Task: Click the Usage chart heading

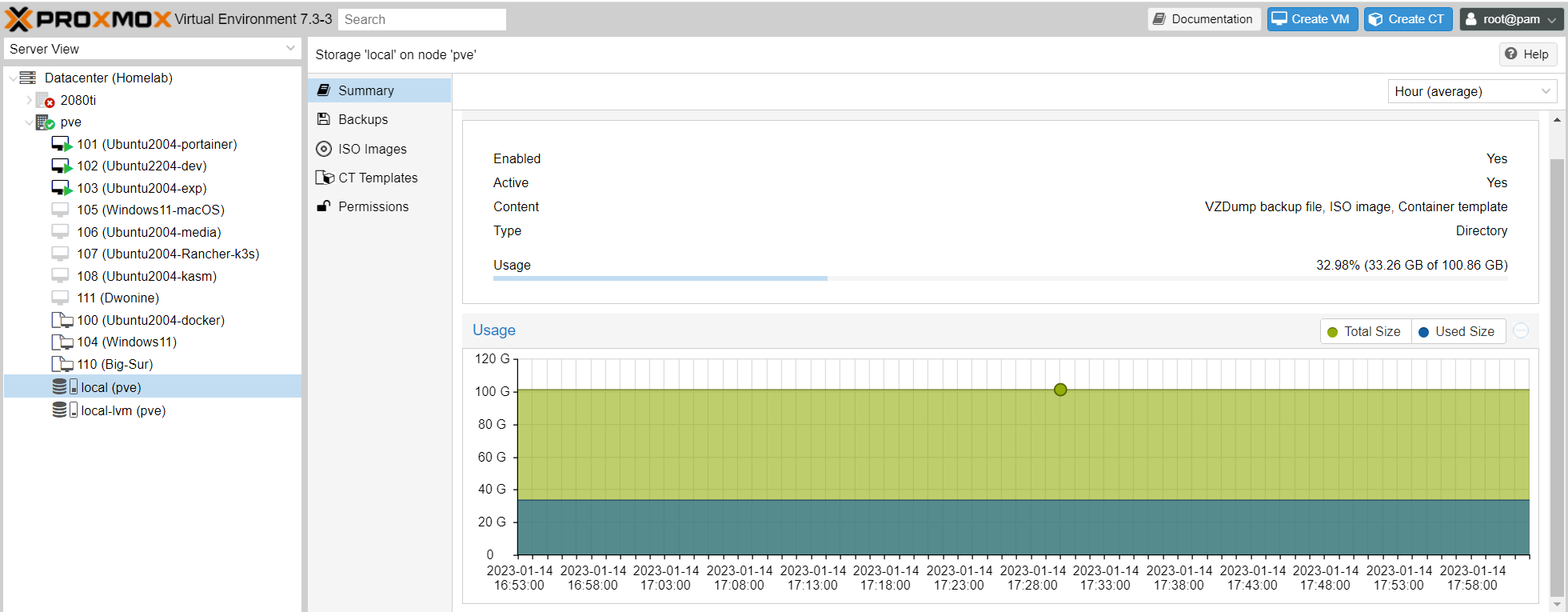Action: click(493, 330)
